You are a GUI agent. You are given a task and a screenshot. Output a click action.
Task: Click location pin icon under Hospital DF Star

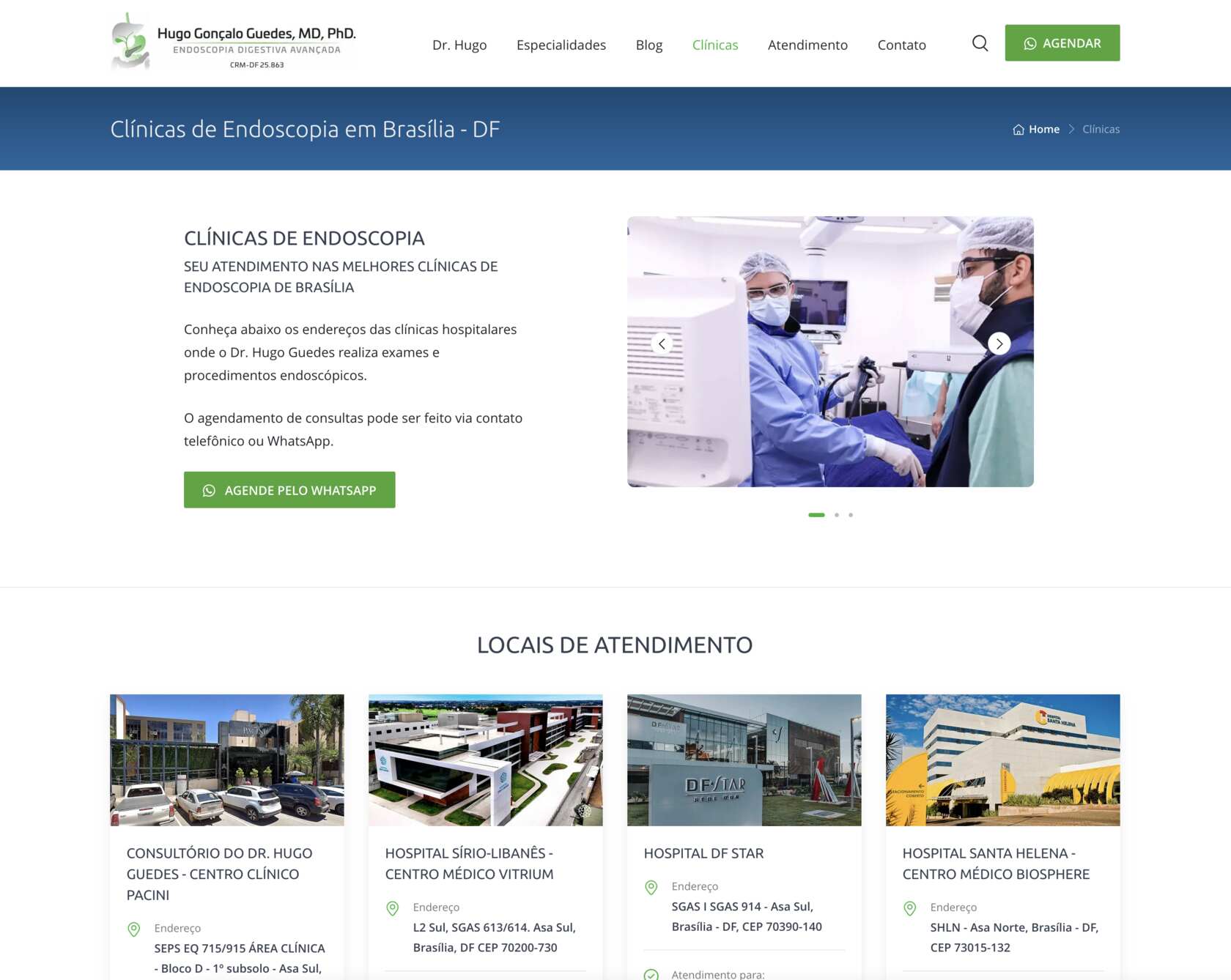point(651,888)
